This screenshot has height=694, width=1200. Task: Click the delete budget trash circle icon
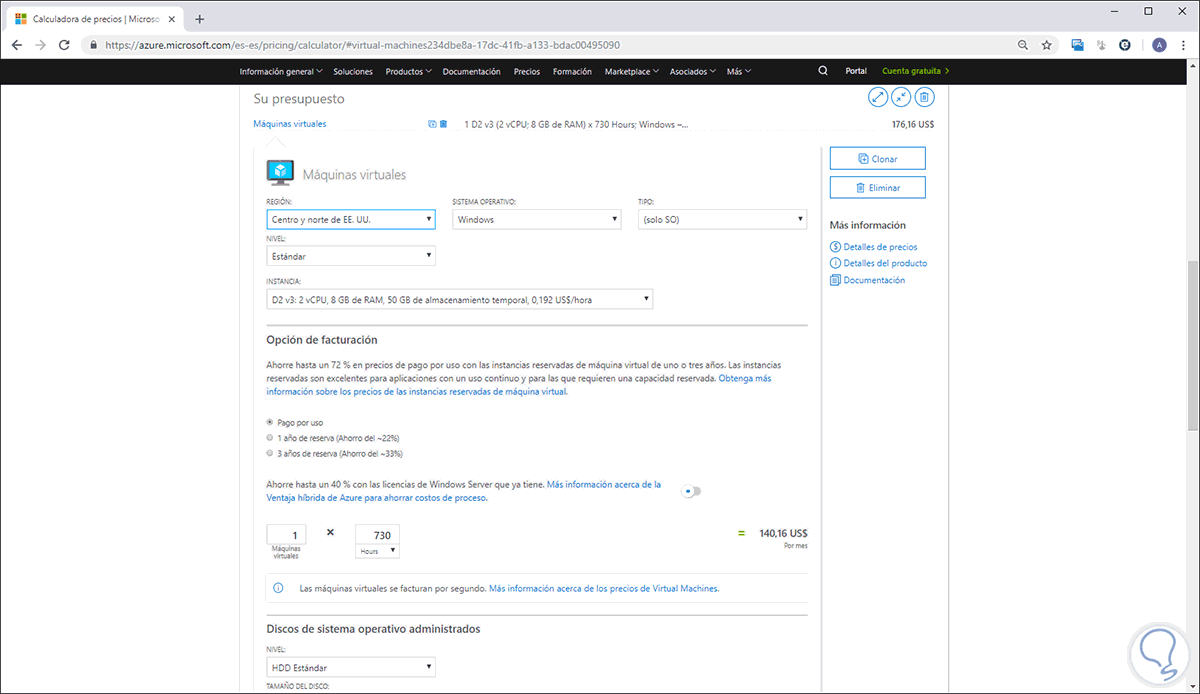point(925,98)
